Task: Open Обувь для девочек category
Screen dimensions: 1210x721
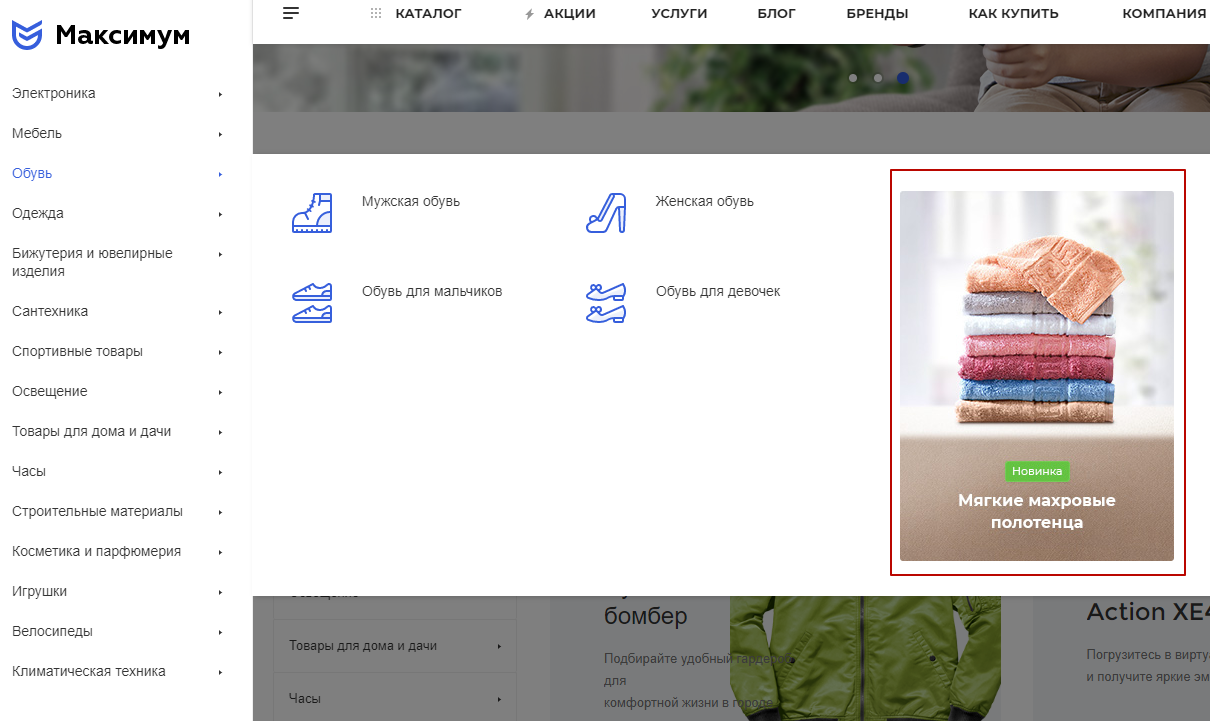Action: click(718, 291)
